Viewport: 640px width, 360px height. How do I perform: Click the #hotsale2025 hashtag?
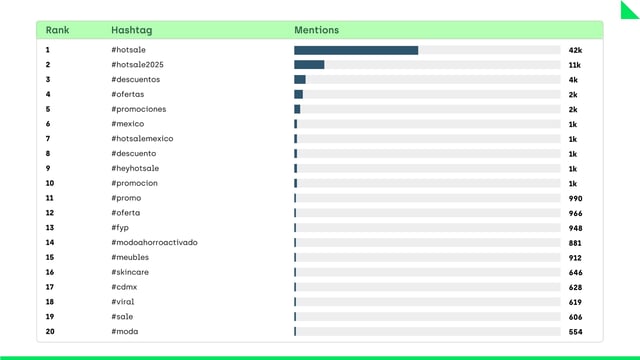(137, 64)
